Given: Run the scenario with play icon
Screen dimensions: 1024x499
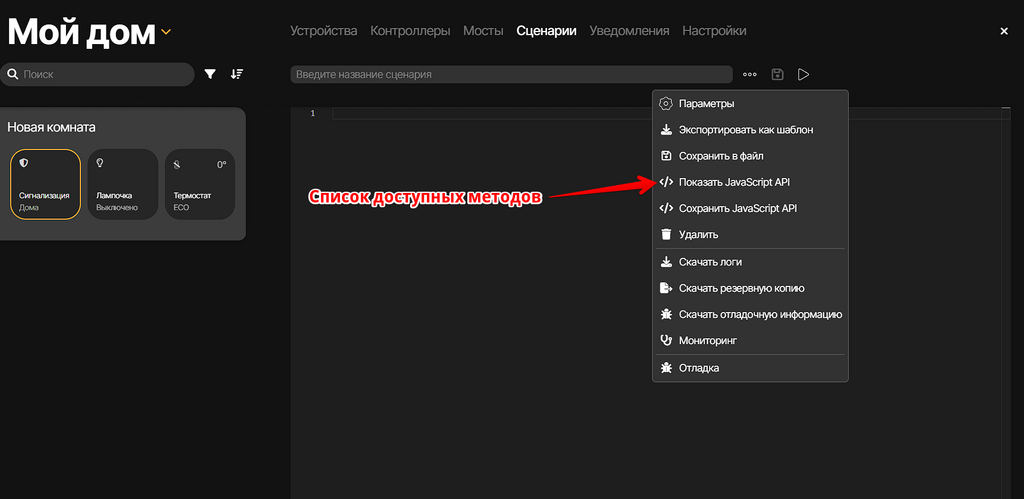Looking at the screenshot, I should pos(803,75).
